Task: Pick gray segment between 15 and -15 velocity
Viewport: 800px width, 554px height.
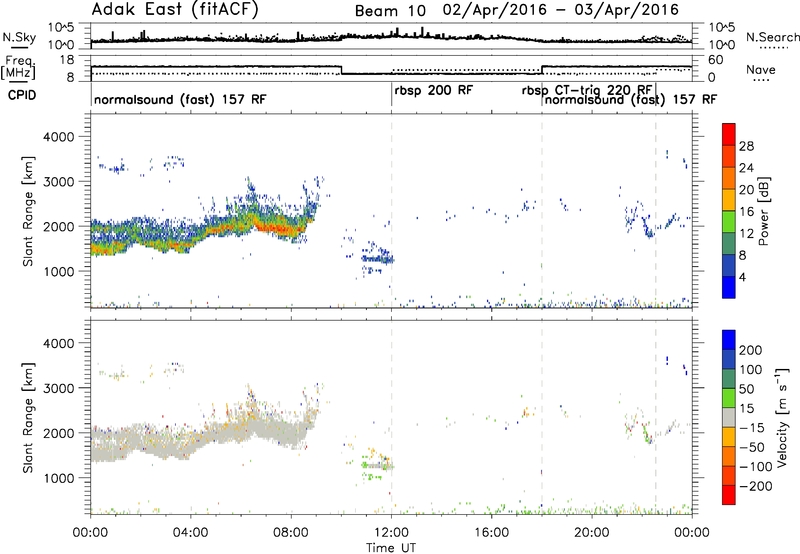Action: tap(729, 417)
